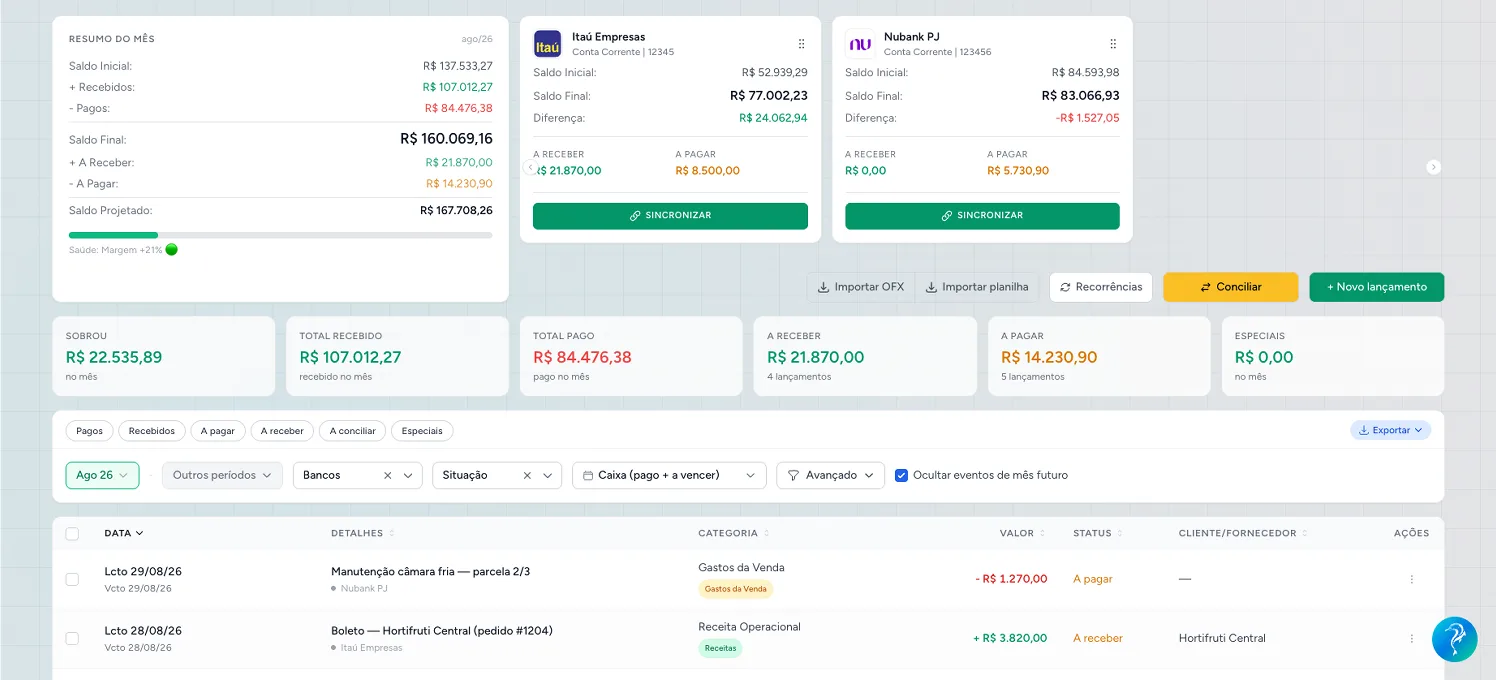This screenshot has height=680, width=1496.
Task: Clear the Bancos filter selection
Action: tap(387, 476)
